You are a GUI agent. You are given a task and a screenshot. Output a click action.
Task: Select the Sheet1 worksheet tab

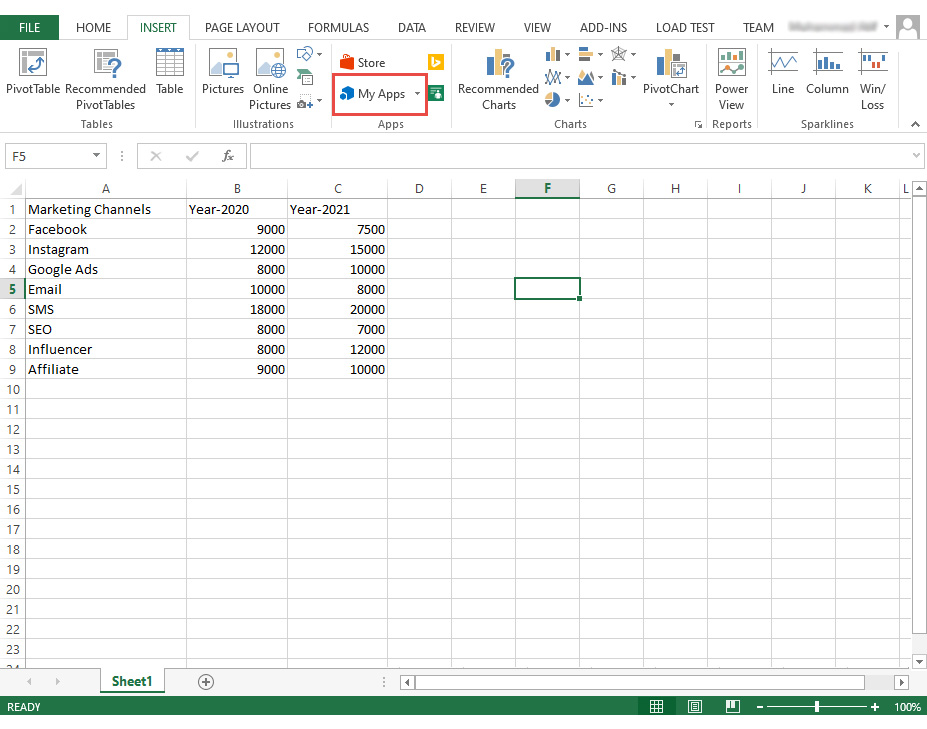click(x=131, y=681)
